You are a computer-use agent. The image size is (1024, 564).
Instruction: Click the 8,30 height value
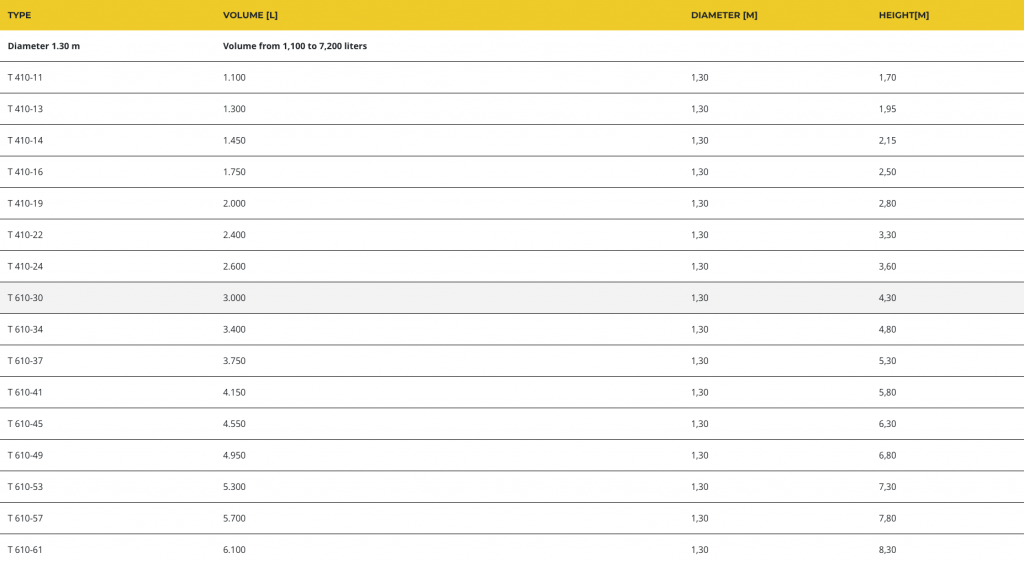[x=887, y=550]
